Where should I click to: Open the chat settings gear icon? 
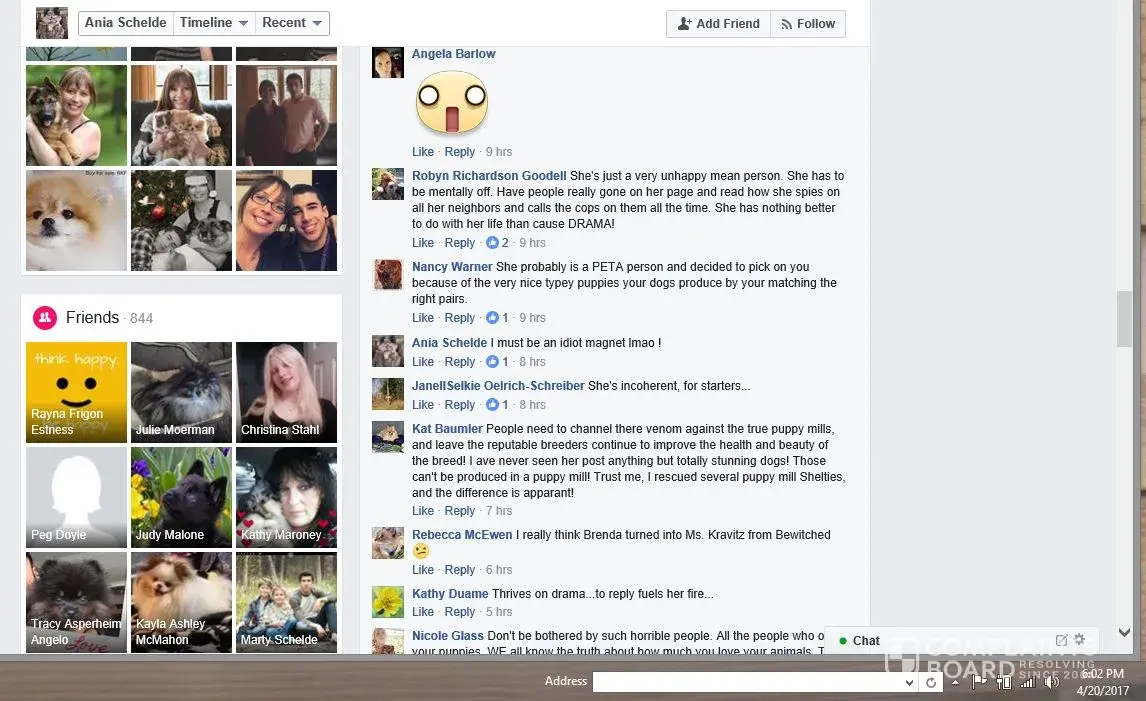click(1079, 640)
